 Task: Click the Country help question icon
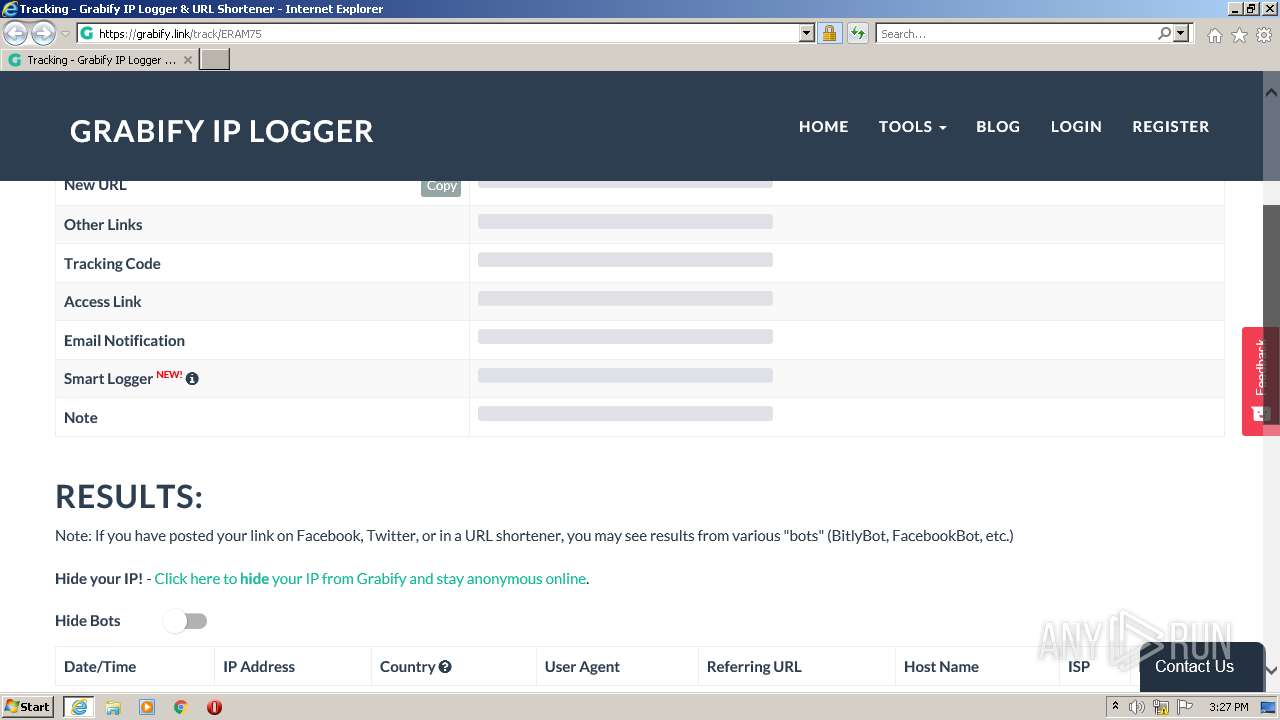click(445, 666)
